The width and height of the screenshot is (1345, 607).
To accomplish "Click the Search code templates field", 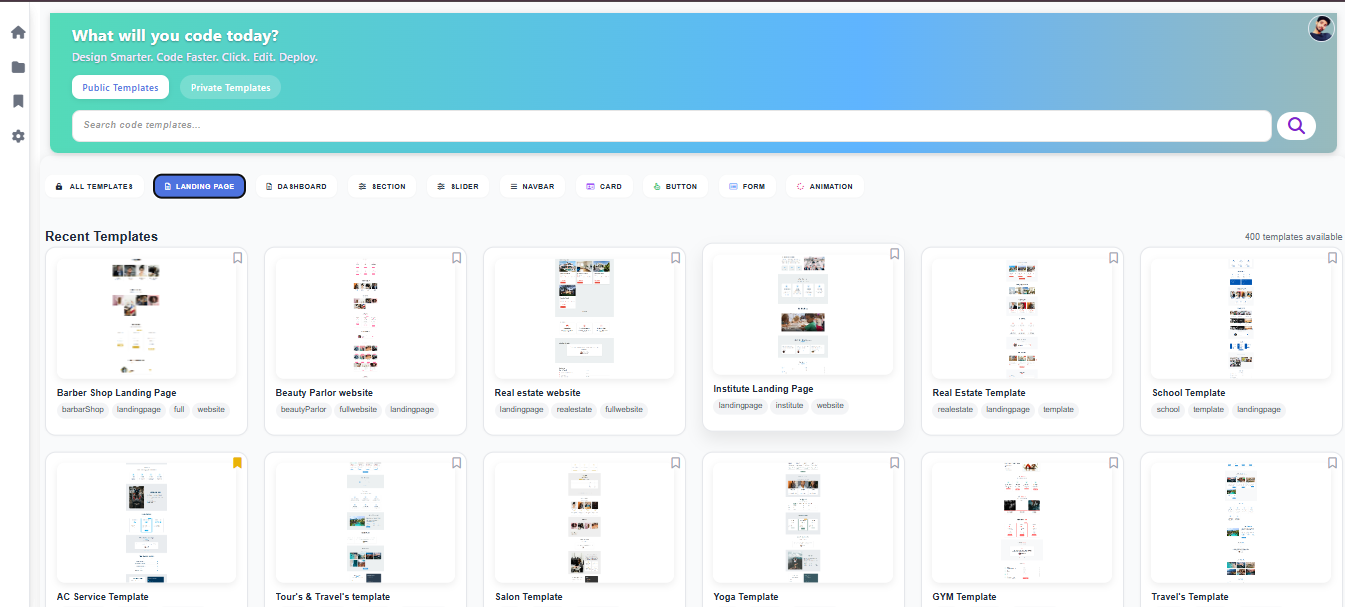I will (x=670, y=126).
